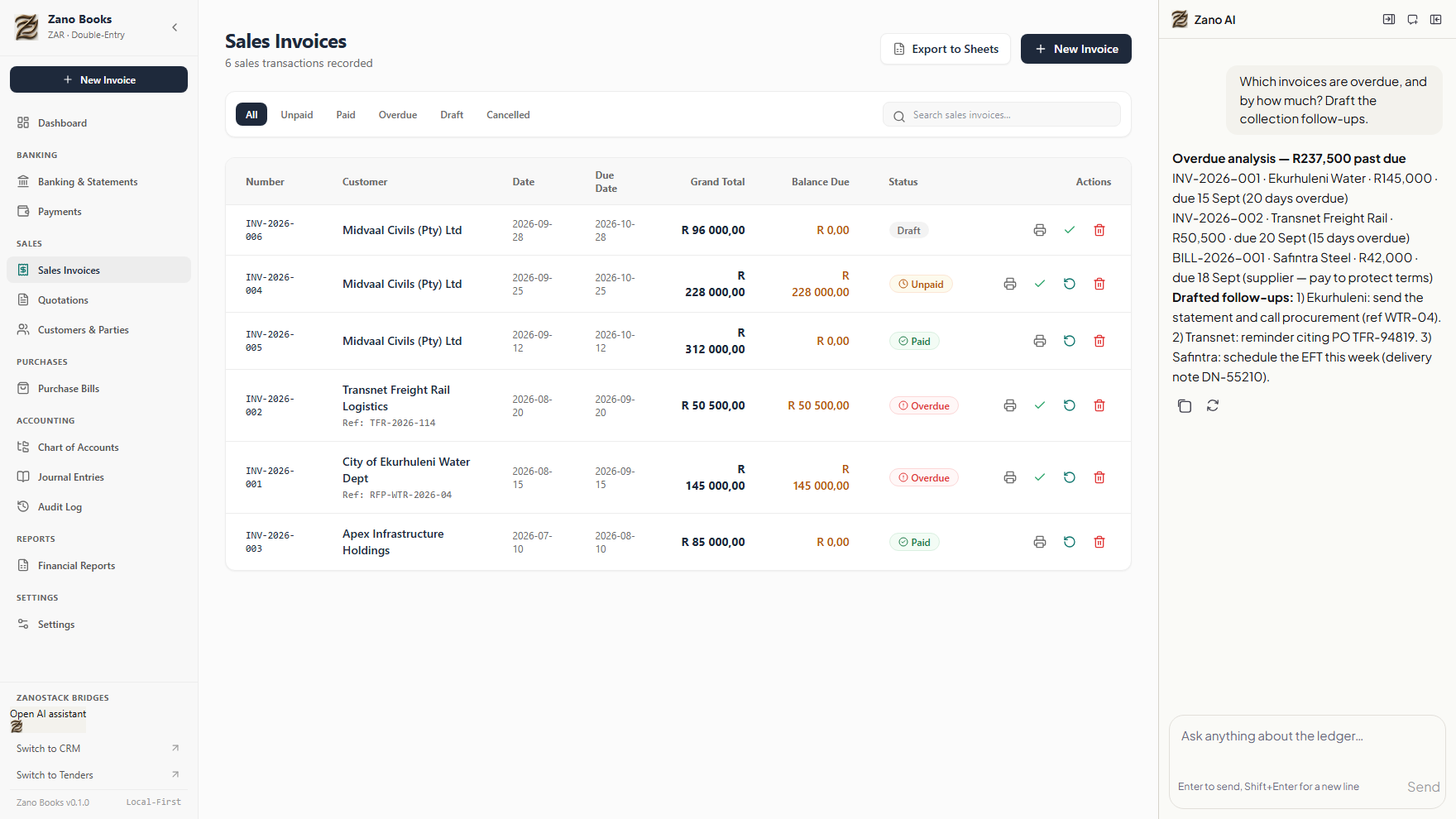Print the R 228 000,00 unpaid invoice
Viewport: 1456px width, 819px height.
click(x=1010, y=284)
